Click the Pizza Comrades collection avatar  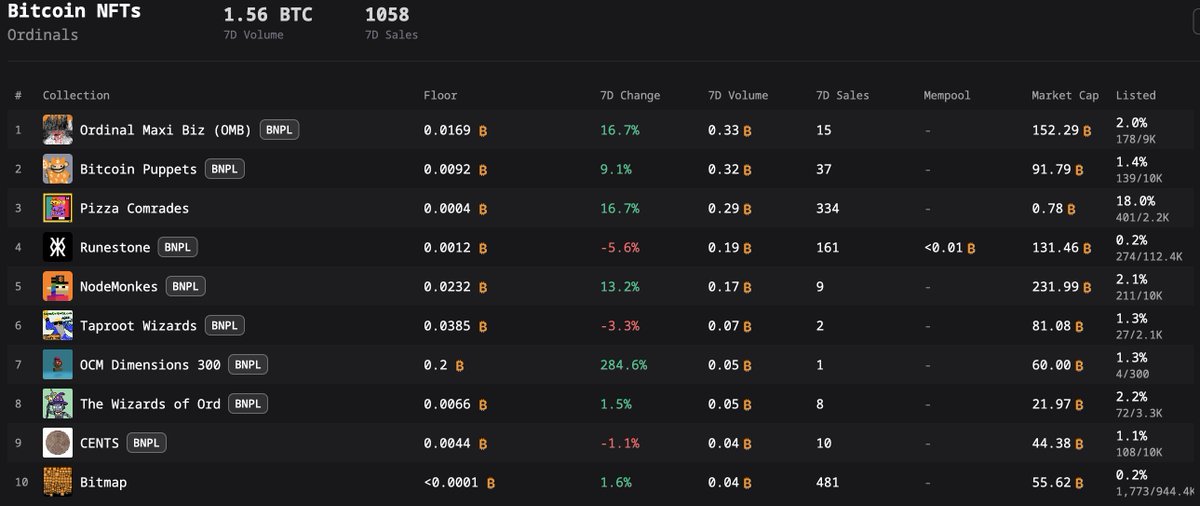click(x=57, y=208)
